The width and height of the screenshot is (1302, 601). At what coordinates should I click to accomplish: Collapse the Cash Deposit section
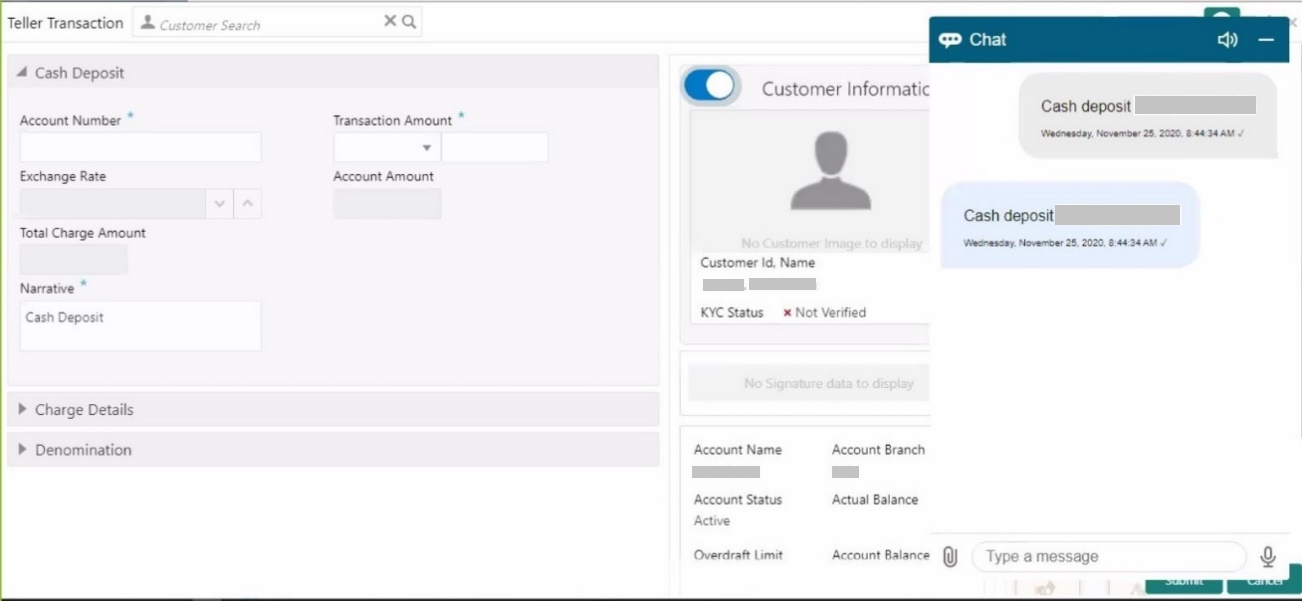pyautogui.click(x=22, y=73)
